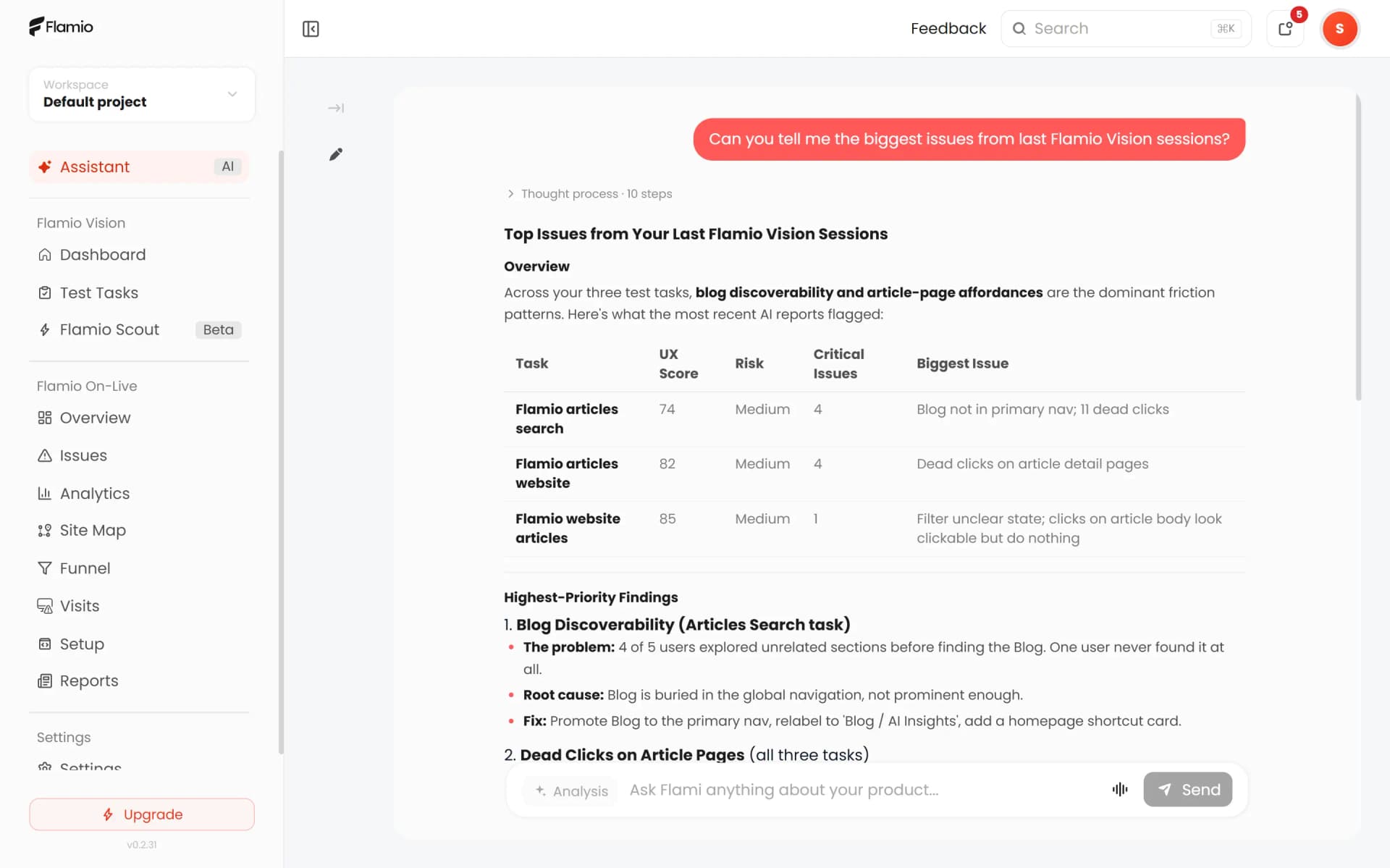This screenshot has width=1390, height=868.
Task: Click the chat scrollbar
Action: click(1358, 246)
